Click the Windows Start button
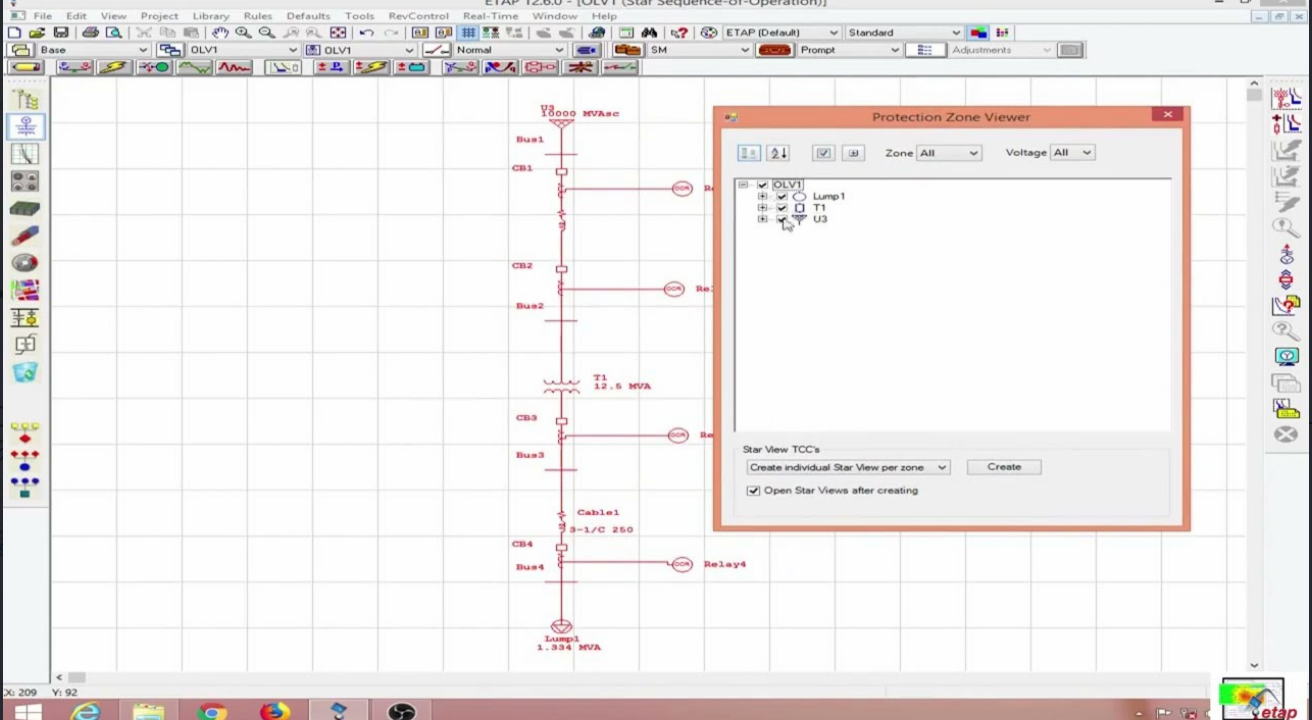This screenshot has width=1312, height=720. click(x=27, y=712)
